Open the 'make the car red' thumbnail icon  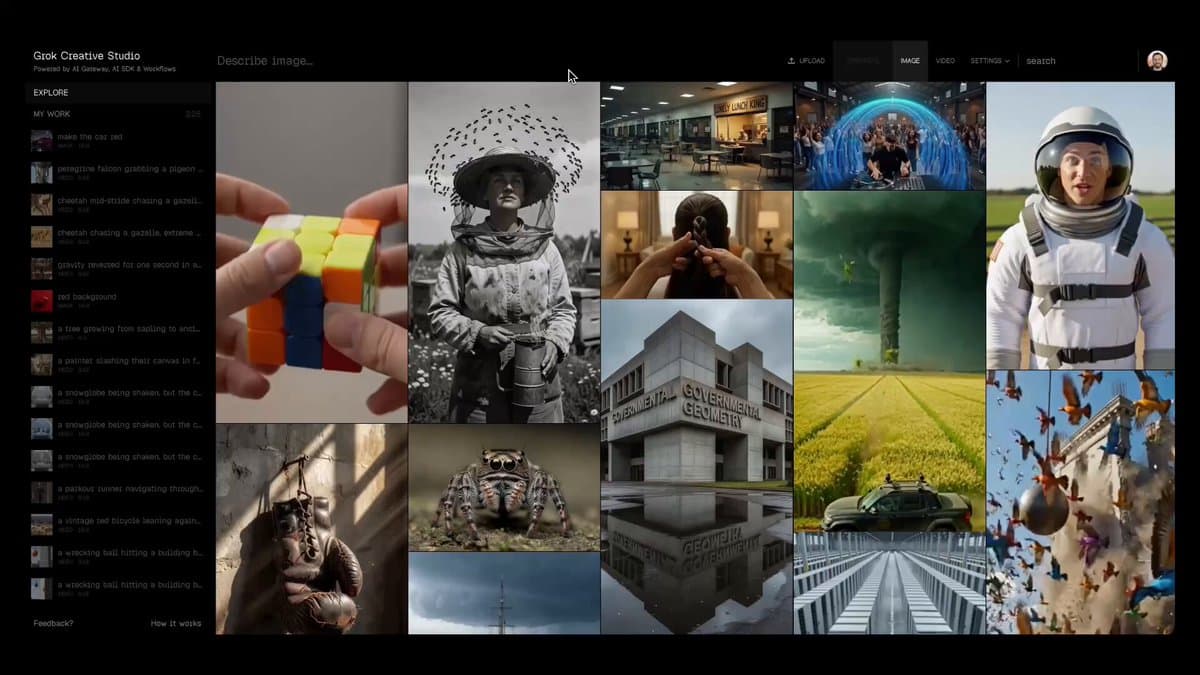[41, 140]
